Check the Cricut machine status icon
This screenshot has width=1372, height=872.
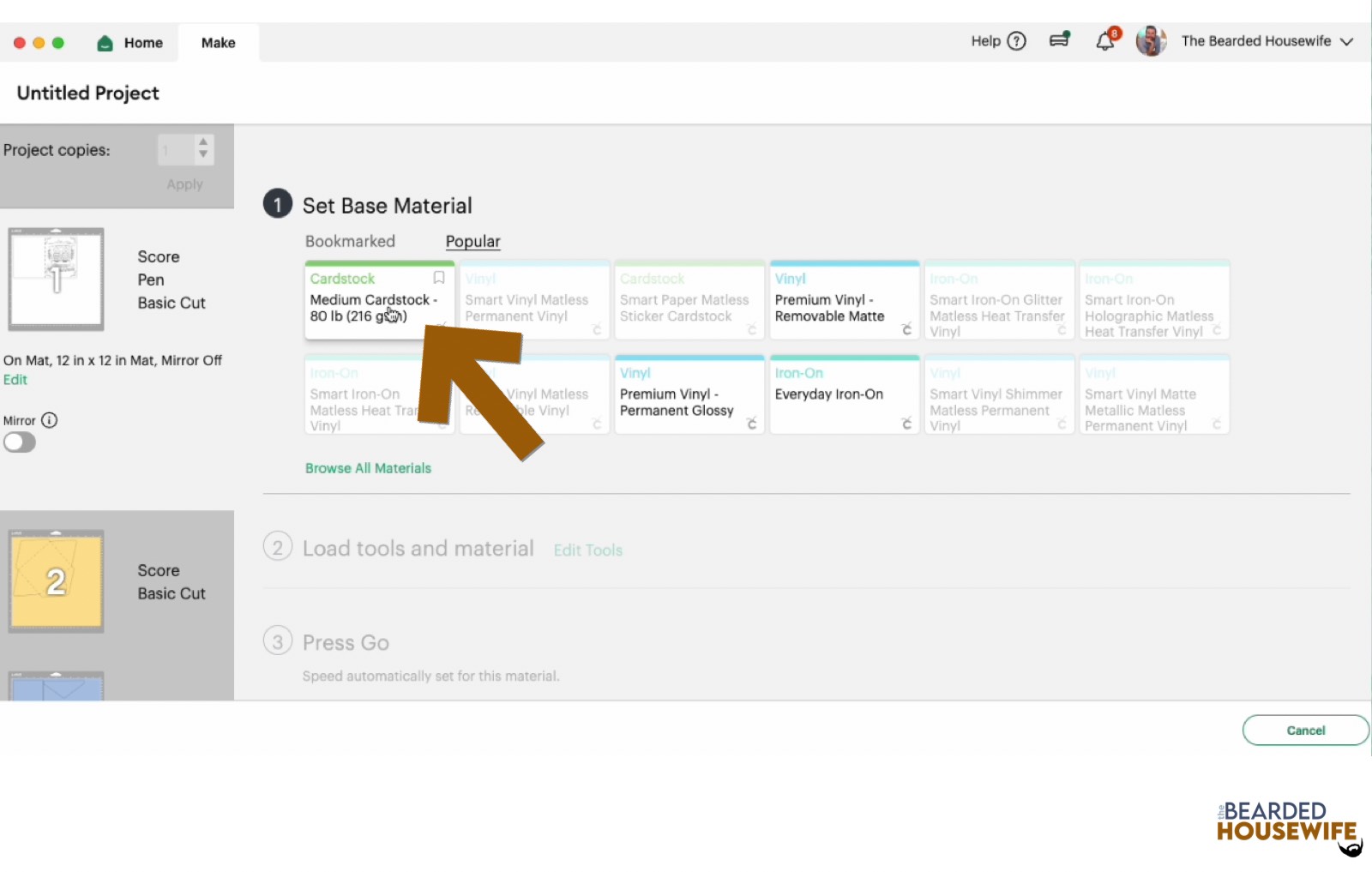[1059, 39]
